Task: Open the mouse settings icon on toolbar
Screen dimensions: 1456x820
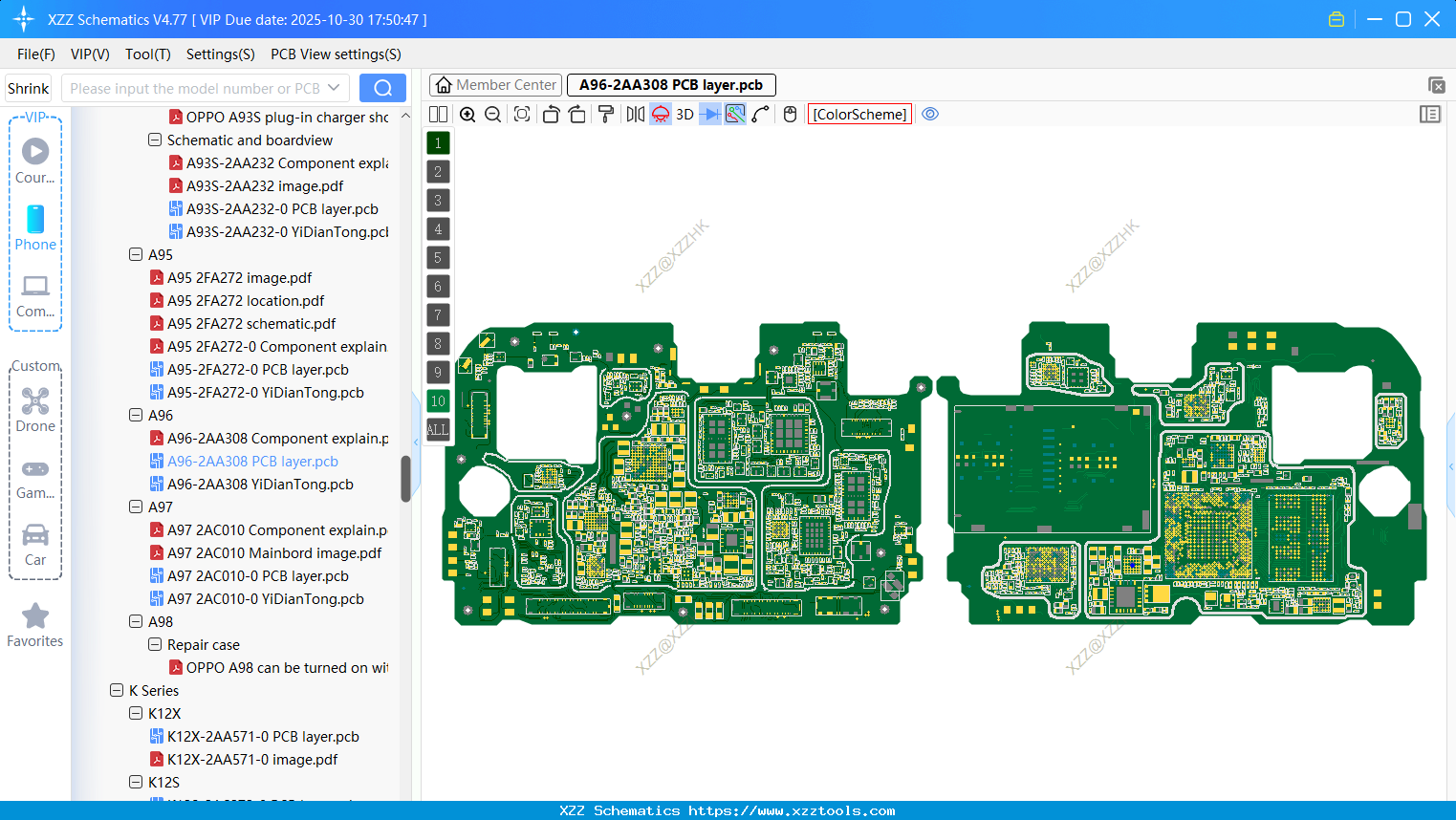Action: [x=790, y=114]
